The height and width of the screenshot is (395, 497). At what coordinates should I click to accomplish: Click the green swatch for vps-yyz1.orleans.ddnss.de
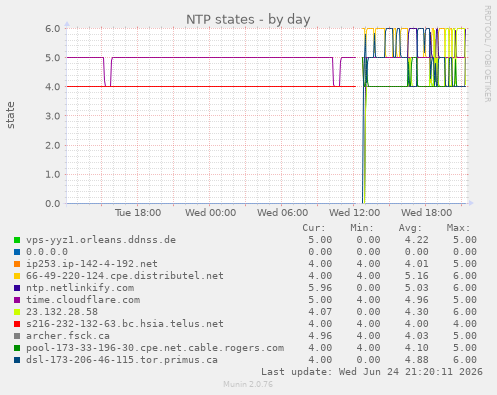pyautogui.click(x=17, y=240)
